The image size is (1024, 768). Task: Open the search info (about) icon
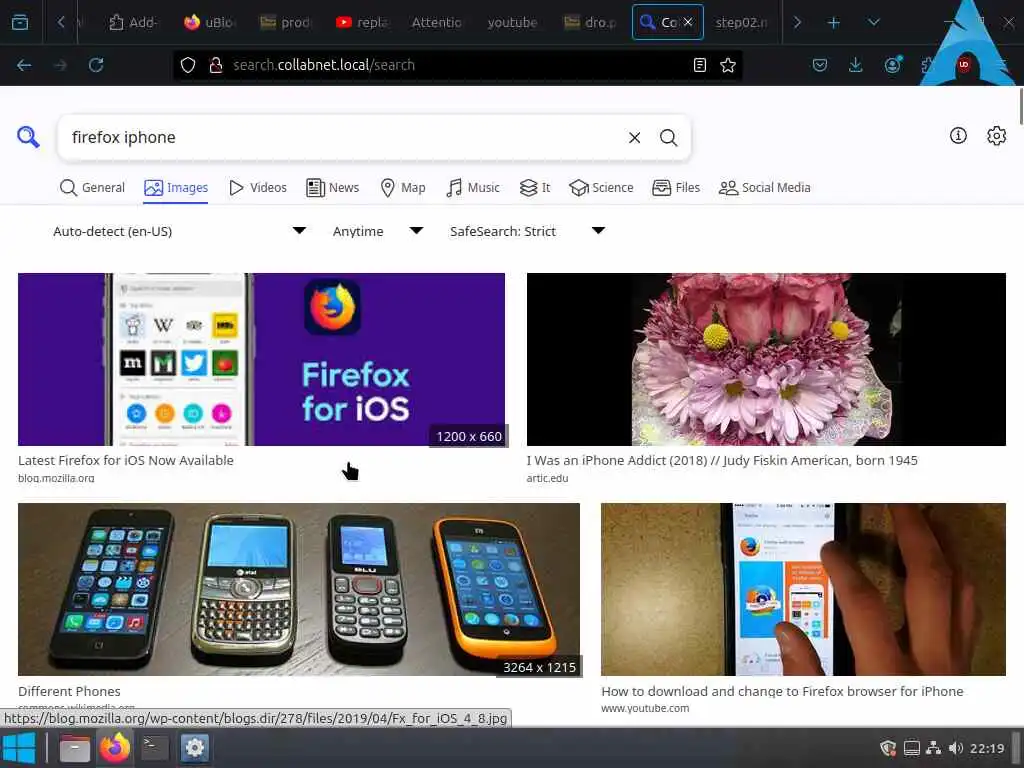[958, 136]
